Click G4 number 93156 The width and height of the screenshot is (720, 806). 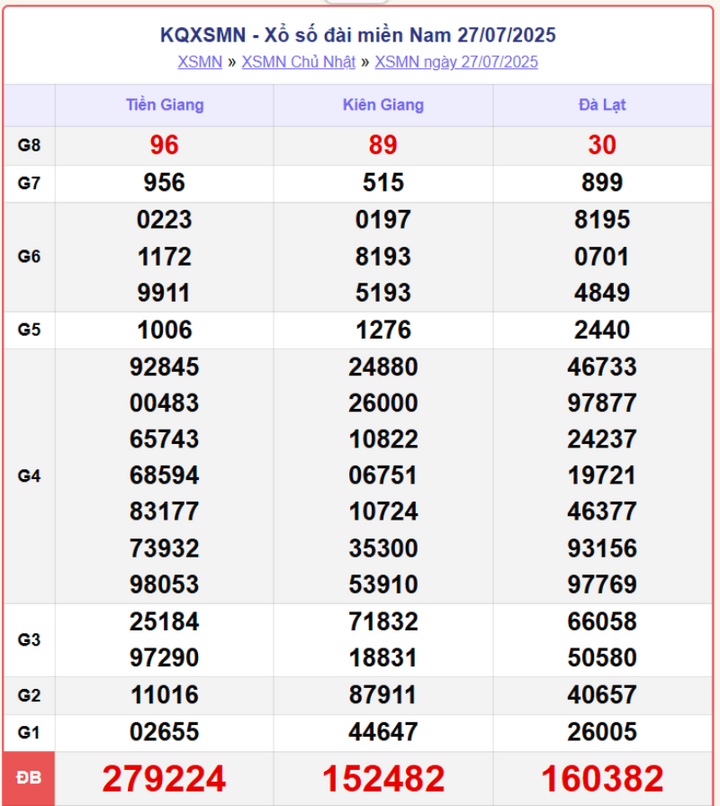(x=602, y=548)
